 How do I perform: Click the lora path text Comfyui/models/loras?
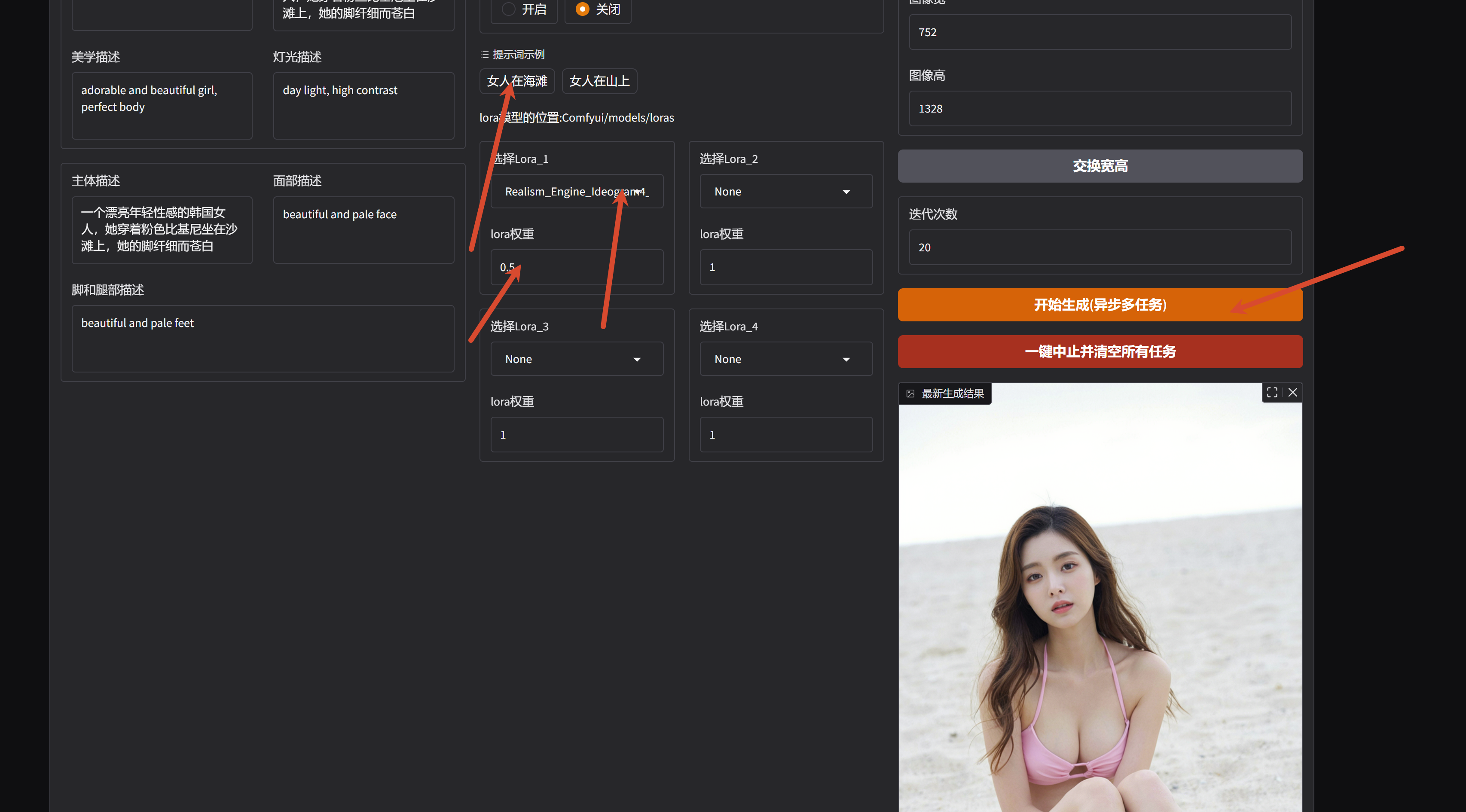[618, 118]
